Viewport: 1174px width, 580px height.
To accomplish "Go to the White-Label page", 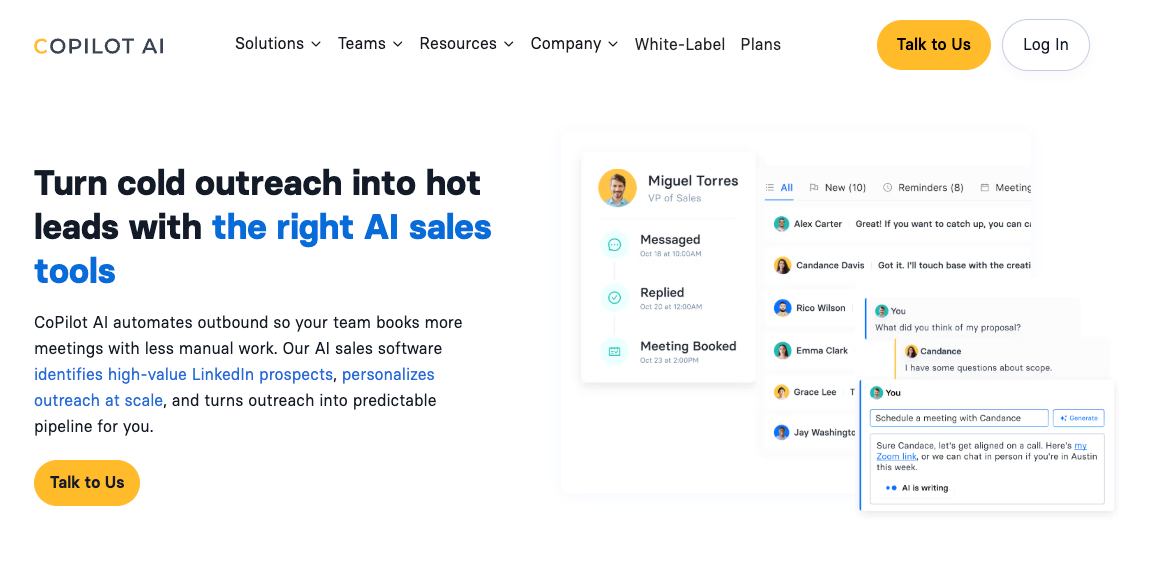I will pyautogui.click(x=680, y=45).
